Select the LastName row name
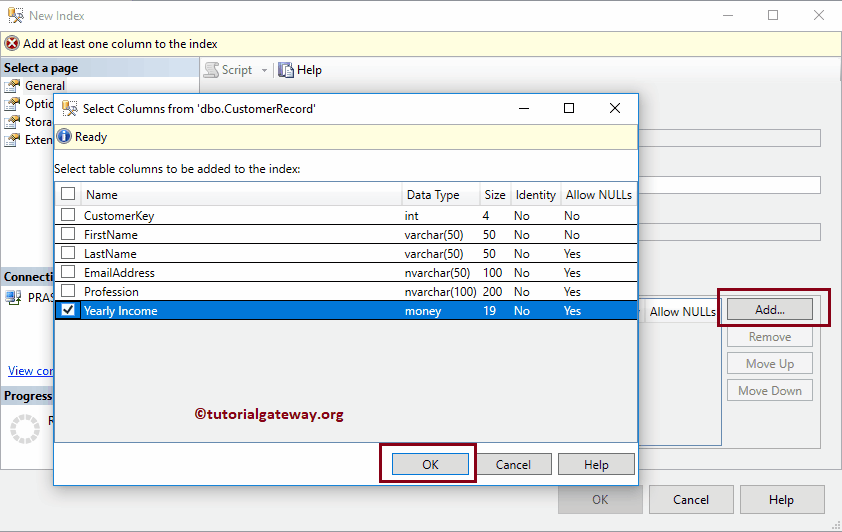Image resolution: width=842 pixels, height=532 pixels. [110, 253]
